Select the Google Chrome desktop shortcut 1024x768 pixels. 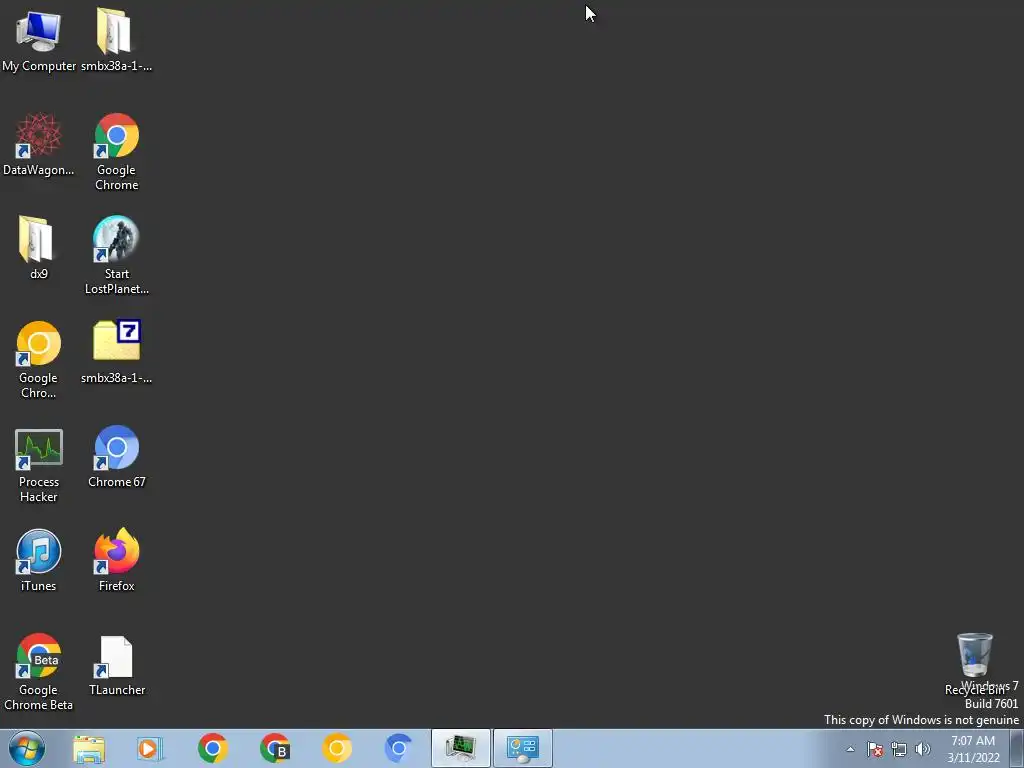coord(116,152)
